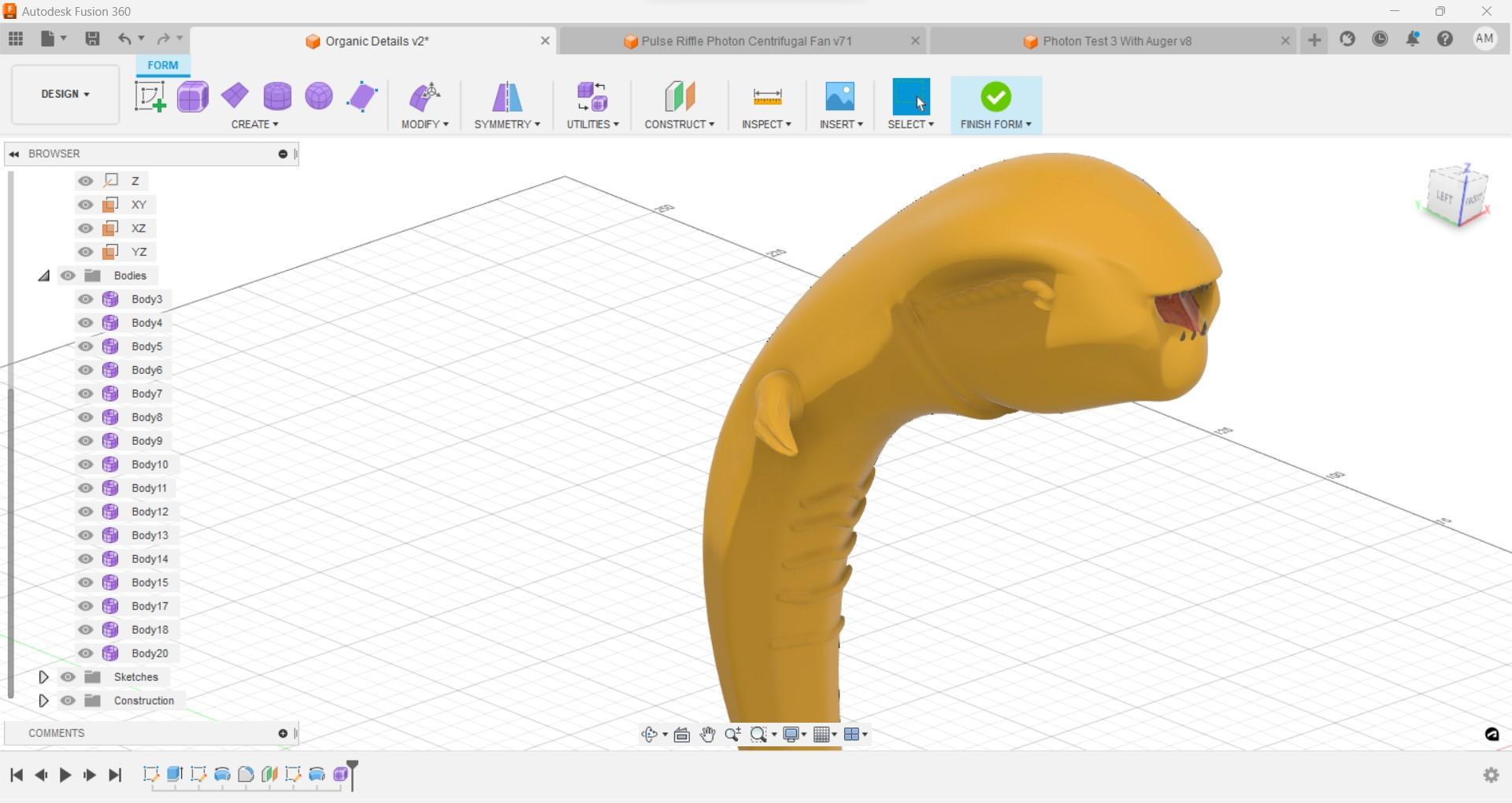Hide Body20 with its eye icon
This screenshot has height=803, width=1512.
point(86,653)
